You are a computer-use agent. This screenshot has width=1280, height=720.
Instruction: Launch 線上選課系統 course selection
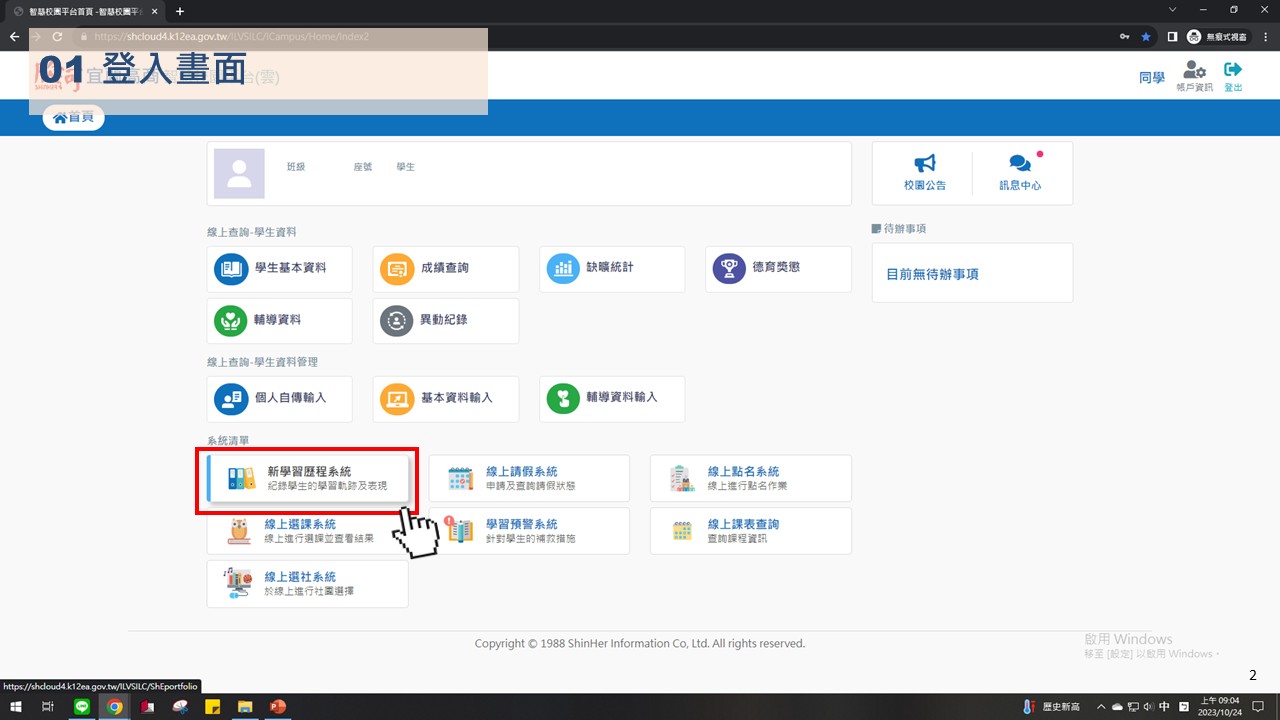tap(308, 531)
